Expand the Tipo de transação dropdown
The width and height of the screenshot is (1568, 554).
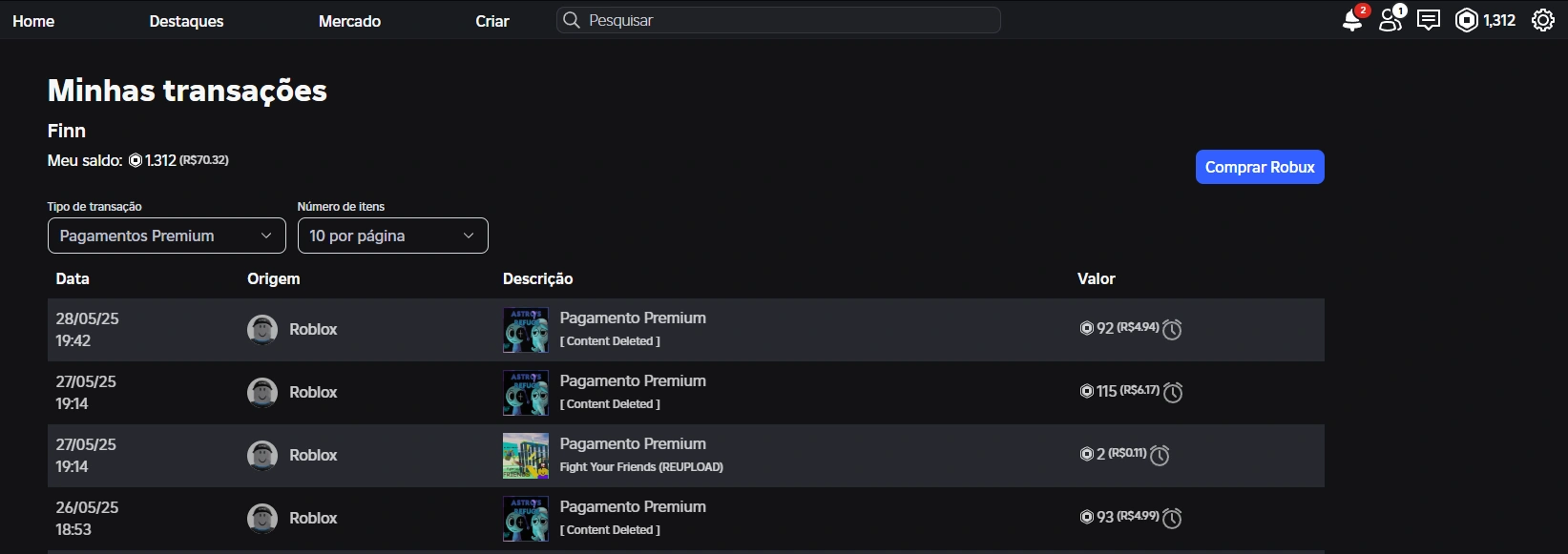point(167,236)
